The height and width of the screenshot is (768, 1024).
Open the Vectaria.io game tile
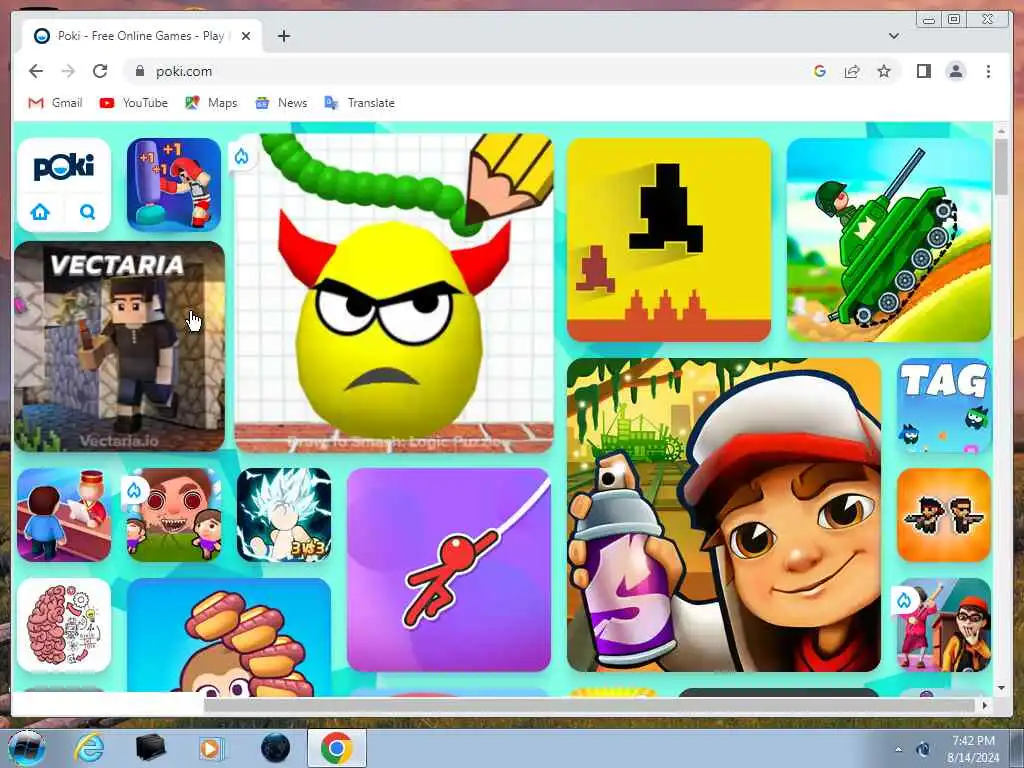click(120, 346)
